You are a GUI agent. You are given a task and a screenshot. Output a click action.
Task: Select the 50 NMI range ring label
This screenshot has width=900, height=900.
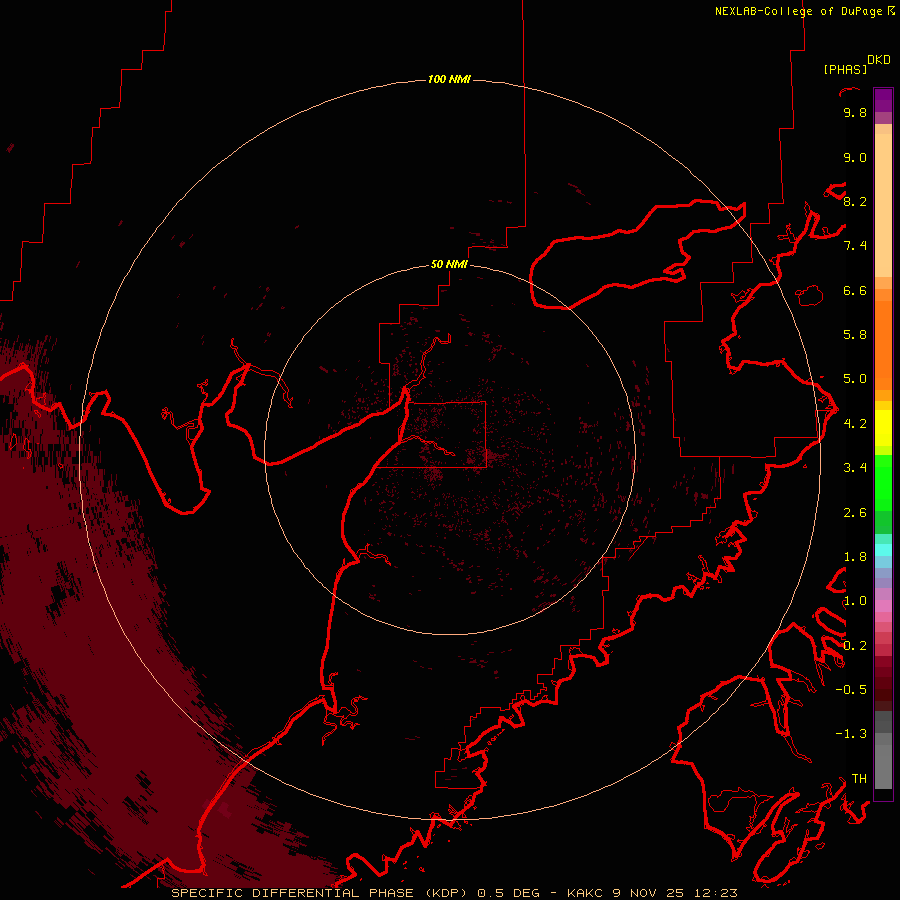449,264
